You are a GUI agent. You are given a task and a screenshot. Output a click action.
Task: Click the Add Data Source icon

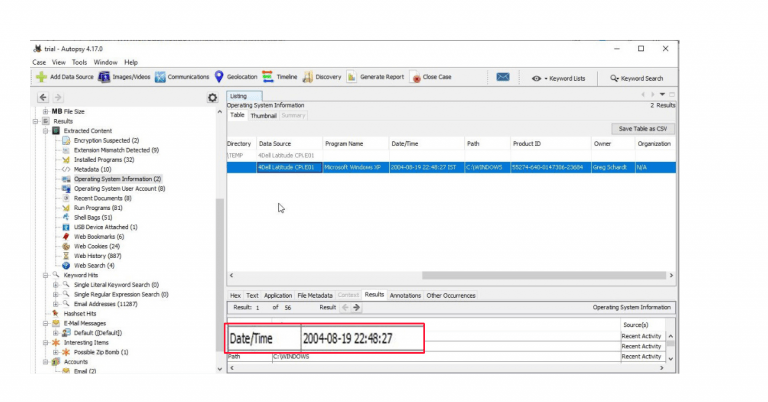tap(41, 77)
